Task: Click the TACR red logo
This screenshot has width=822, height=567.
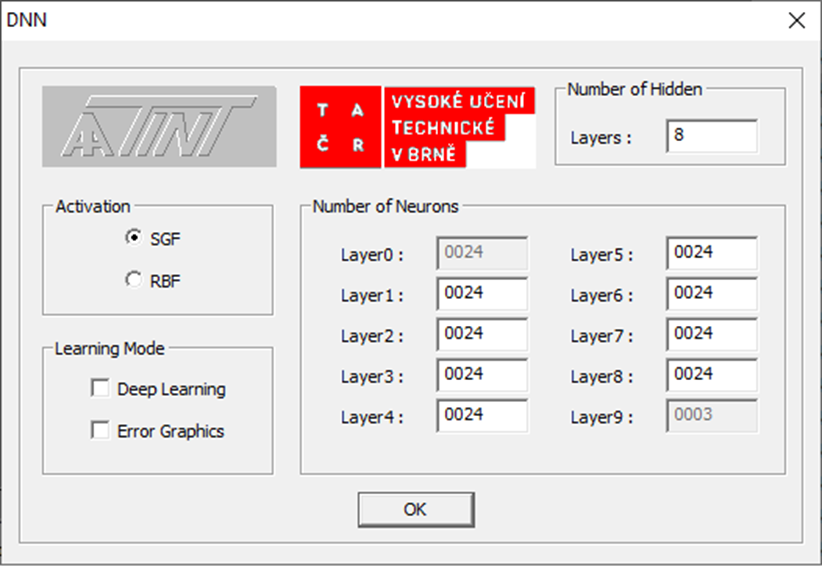Action: point(341,127)
